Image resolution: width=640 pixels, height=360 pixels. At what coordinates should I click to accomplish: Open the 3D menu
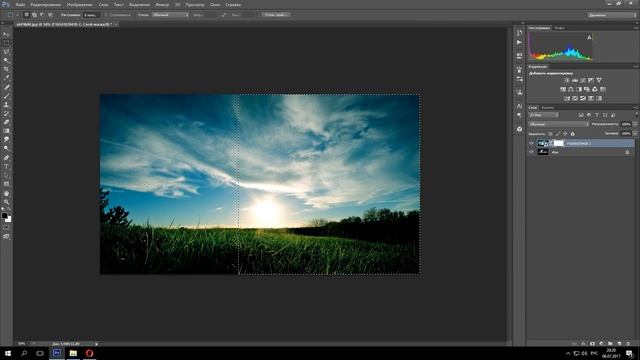click(x=177, y=5)
